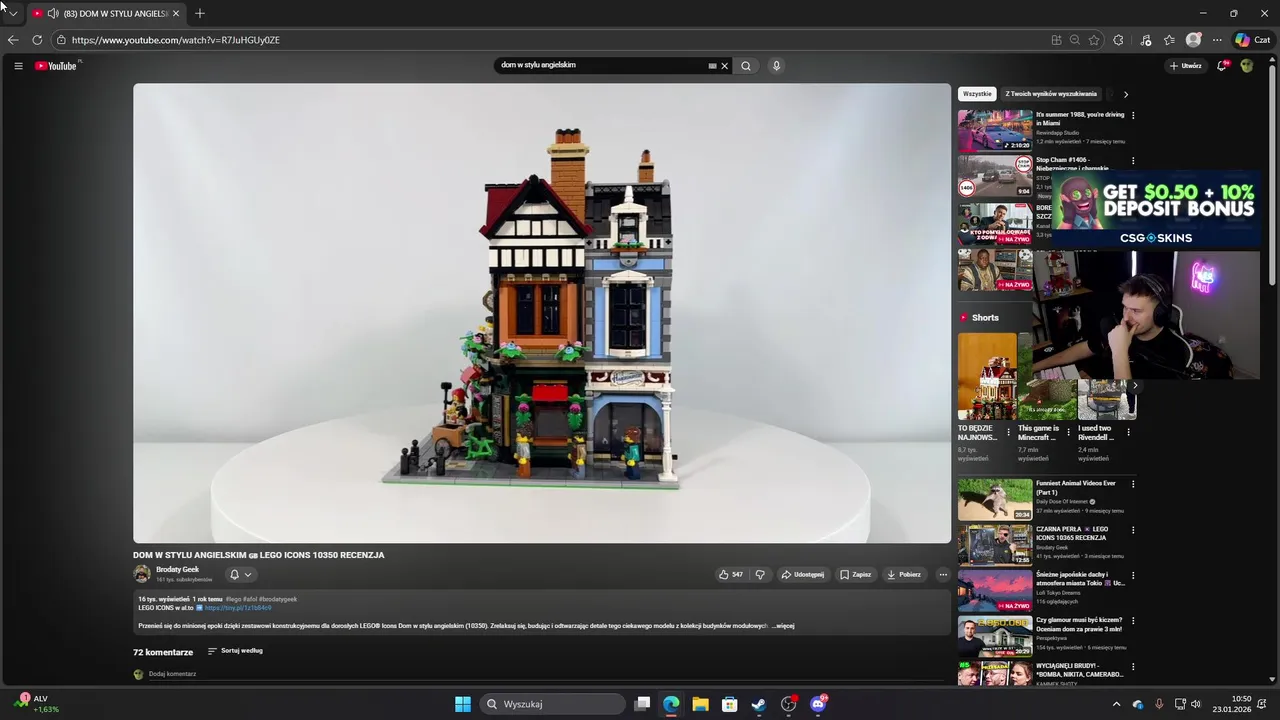1280x720 pixels.
Task: Open YouTube notifications bell
Action: click(x=1222, y=66)
